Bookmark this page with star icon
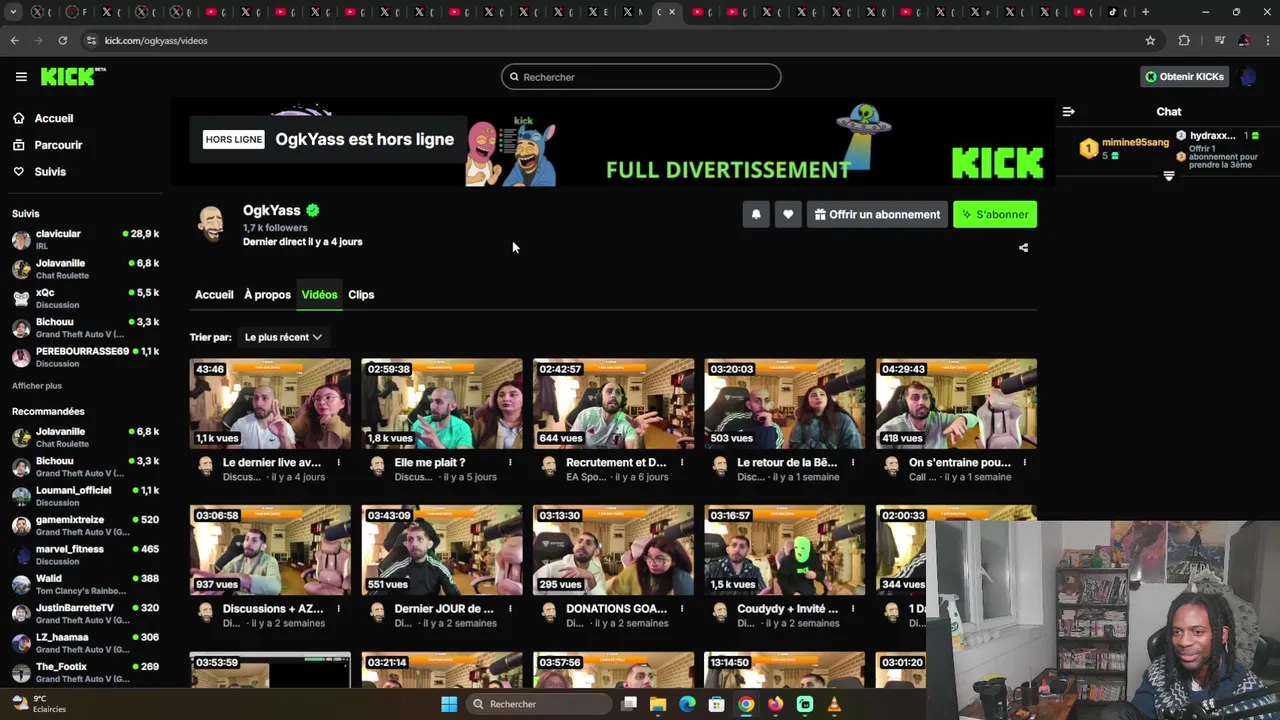1280x720 pixels. (x=1150, y=40)
